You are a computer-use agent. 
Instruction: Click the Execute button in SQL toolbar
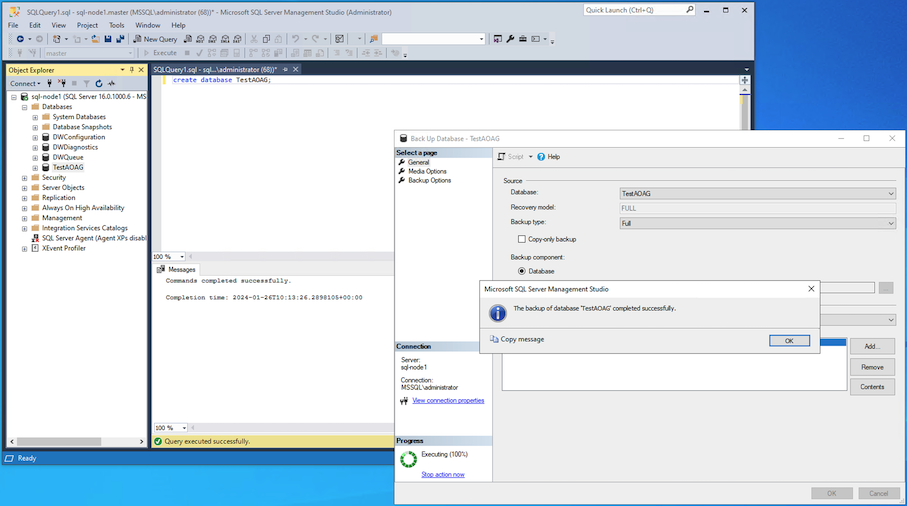click(x=160, y=53)
